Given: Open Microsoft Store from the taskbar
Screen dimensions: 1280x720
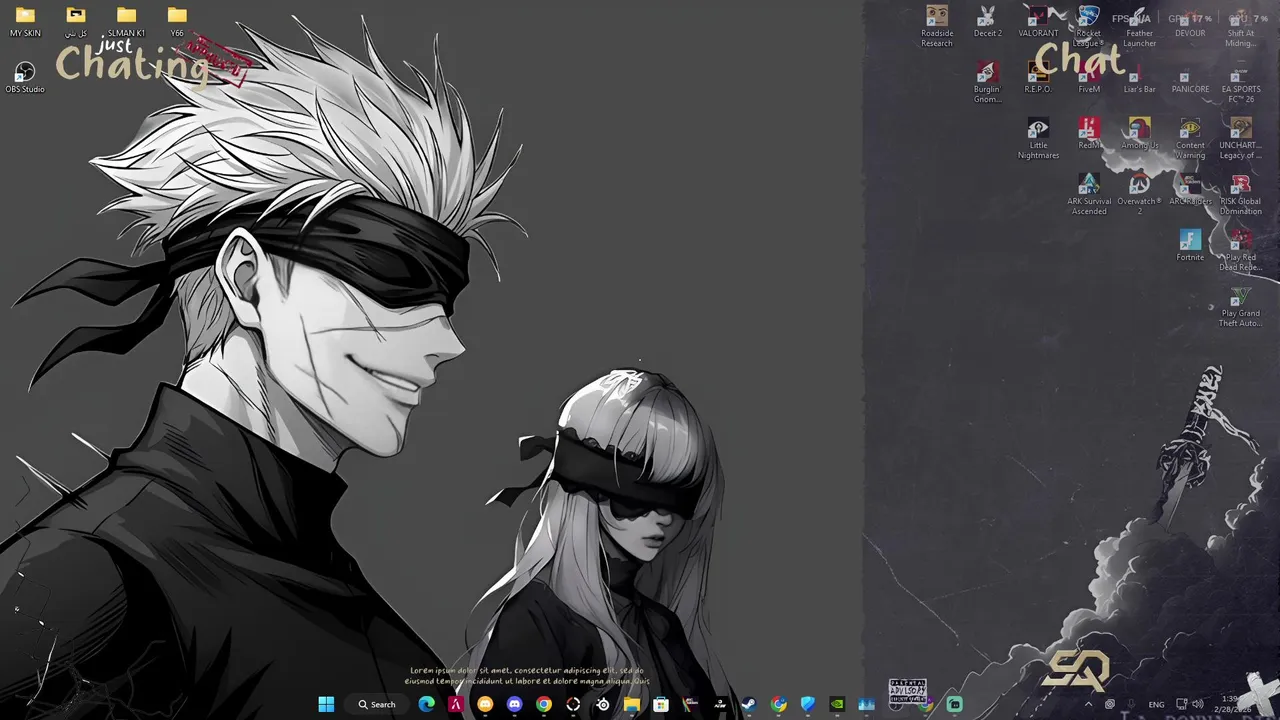Looking at the screenshot, I should (660, 704).
